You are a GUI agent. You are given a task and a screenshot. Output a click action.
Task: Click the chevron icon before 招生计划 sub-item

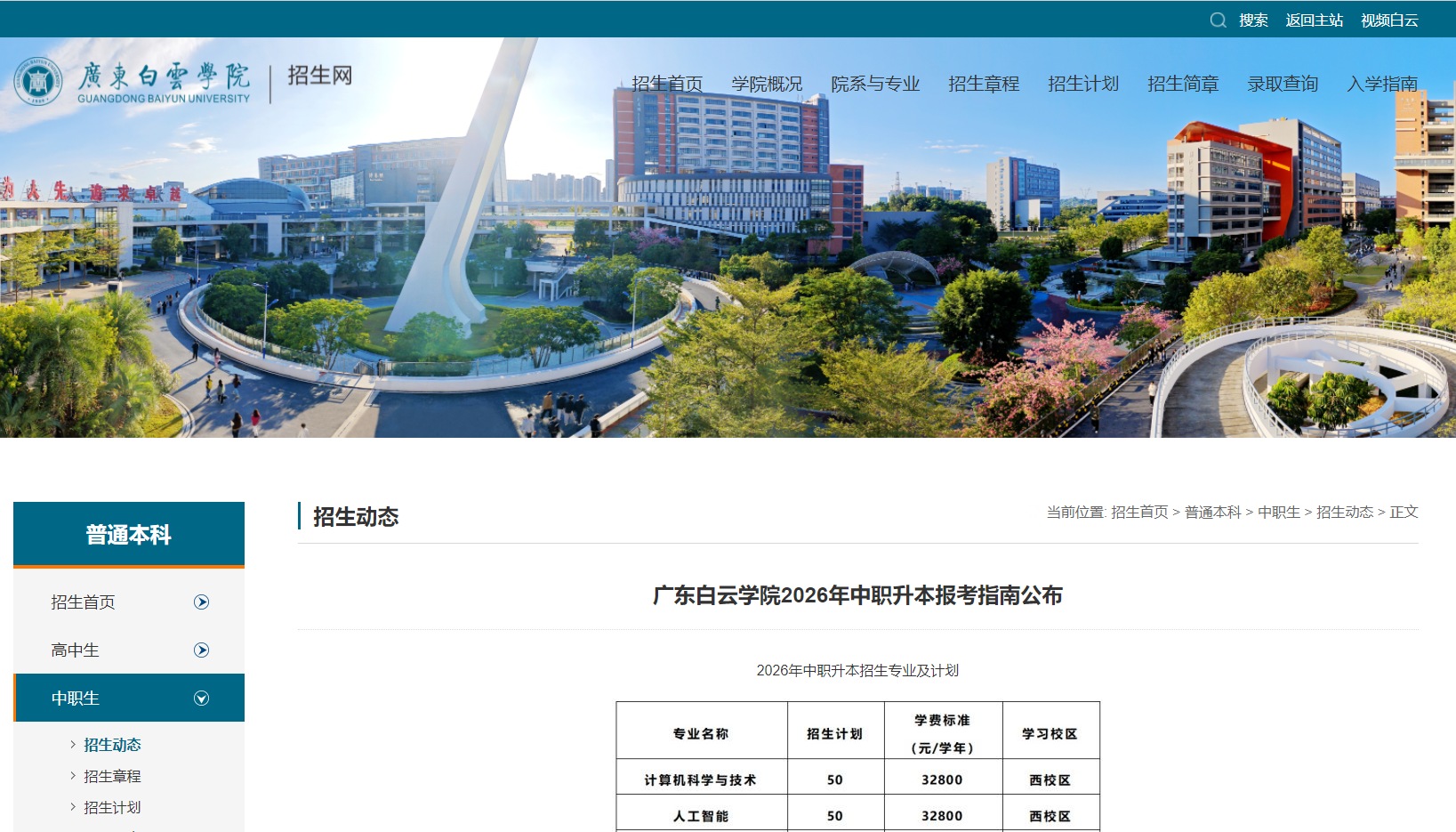(71, 807)
